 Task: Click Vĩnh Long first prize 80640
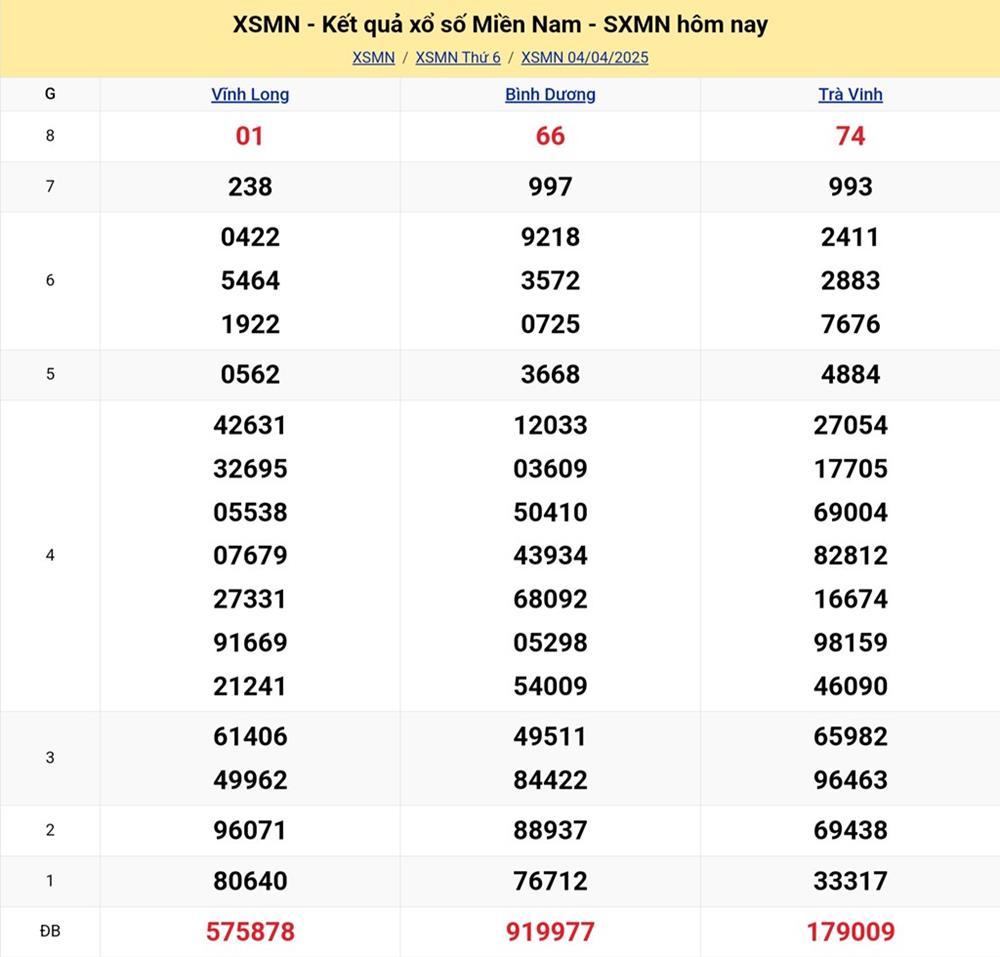250,881
